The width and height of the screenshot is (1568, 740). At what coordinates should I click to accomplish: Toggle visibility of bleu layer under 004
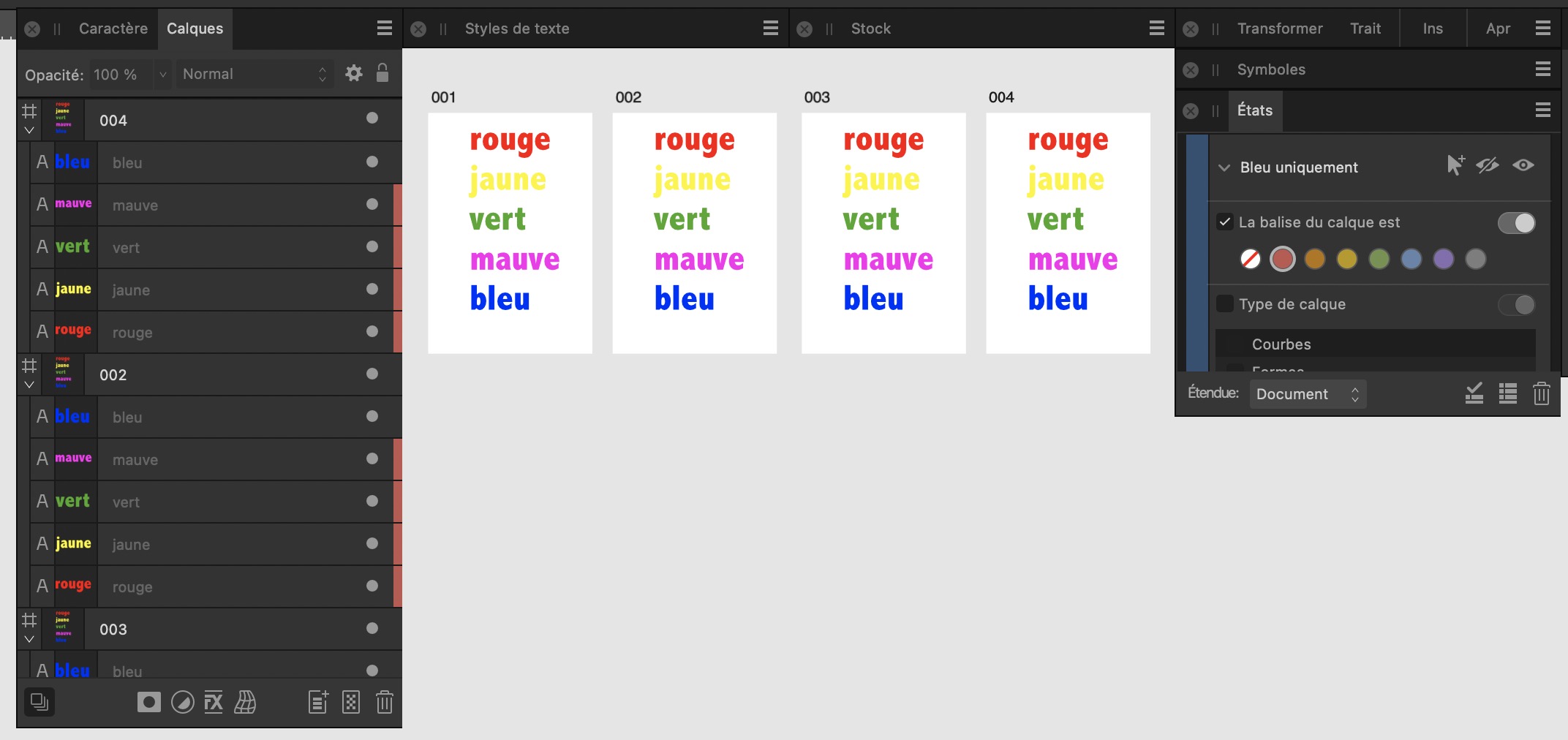(x=372, y=162)
